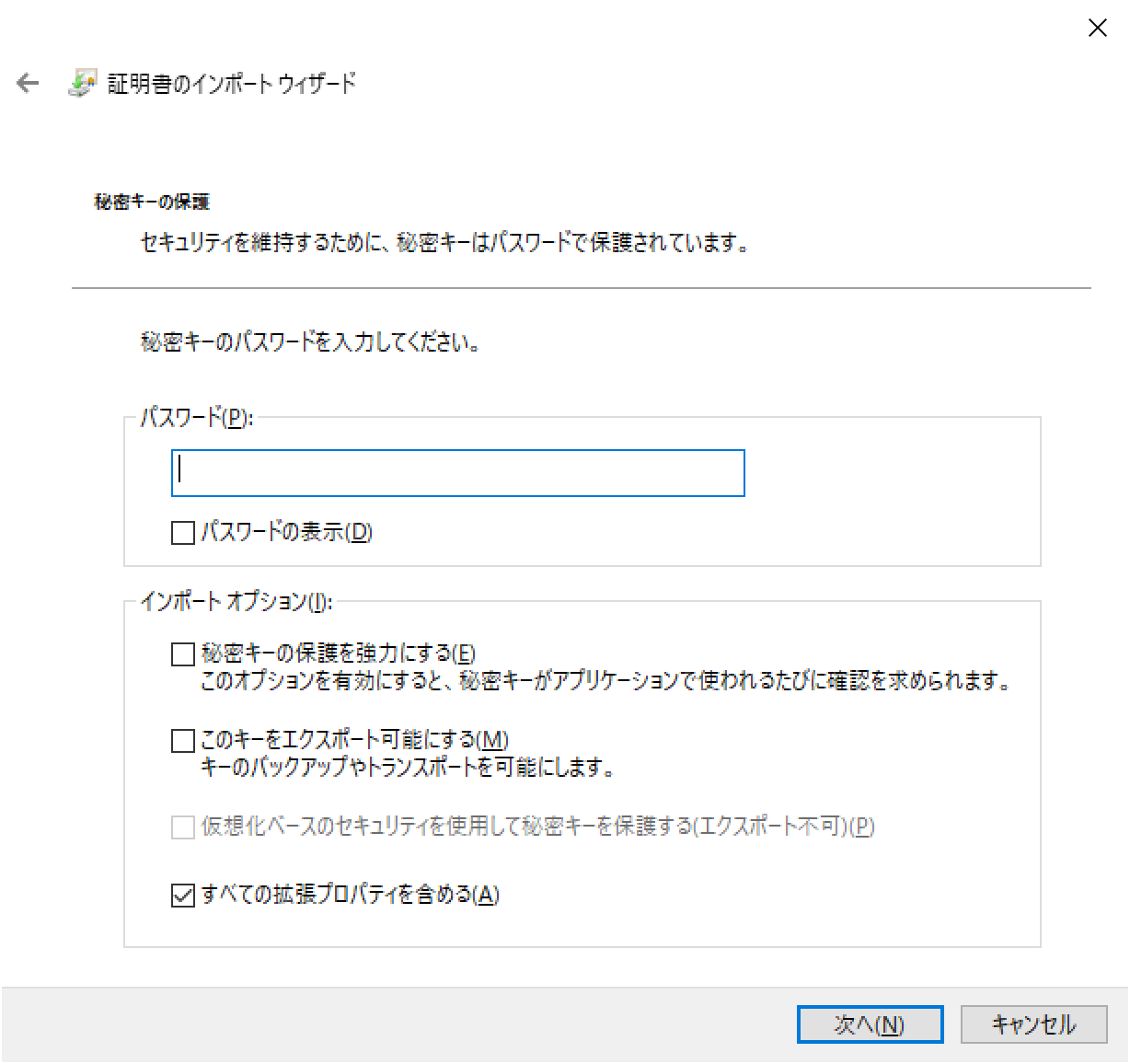Uncheck すべての拡張プロパティを含める option
Image resolution: width=1130 pixels, height=1064 pixels.
pos(182,894)
